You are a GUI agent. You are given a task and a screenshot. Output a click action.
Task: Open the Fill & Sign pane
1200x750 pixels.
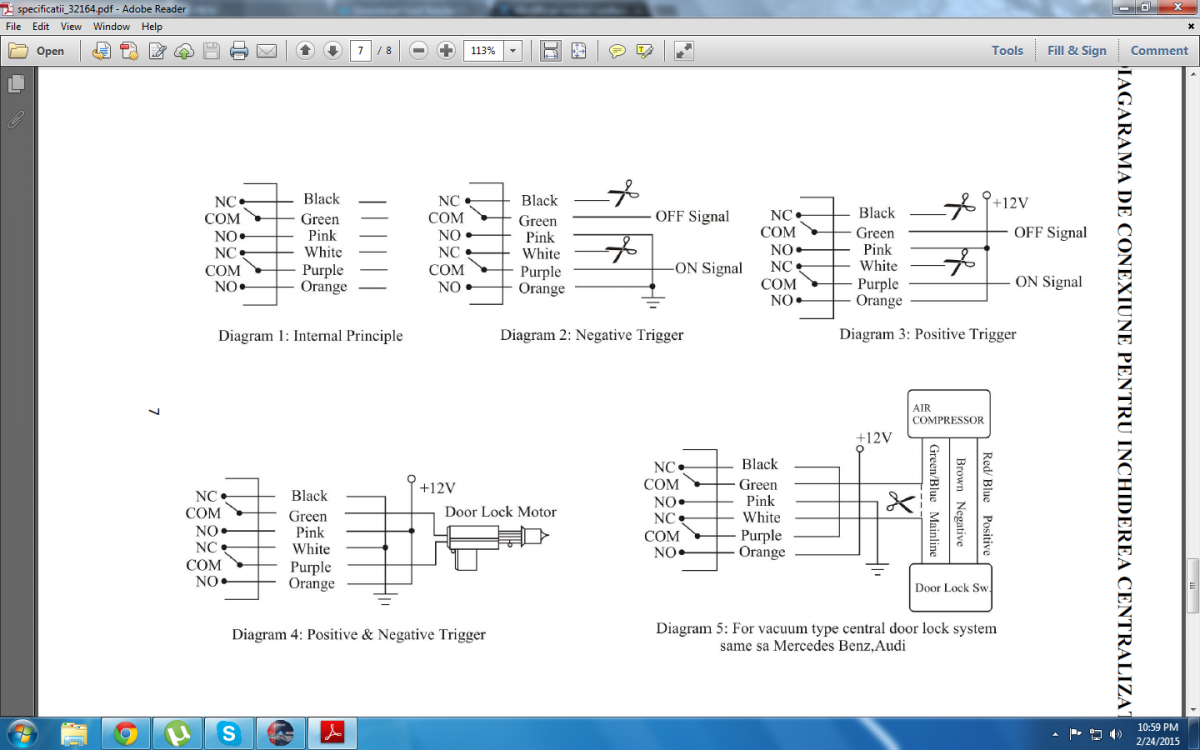click(1077, 51)
